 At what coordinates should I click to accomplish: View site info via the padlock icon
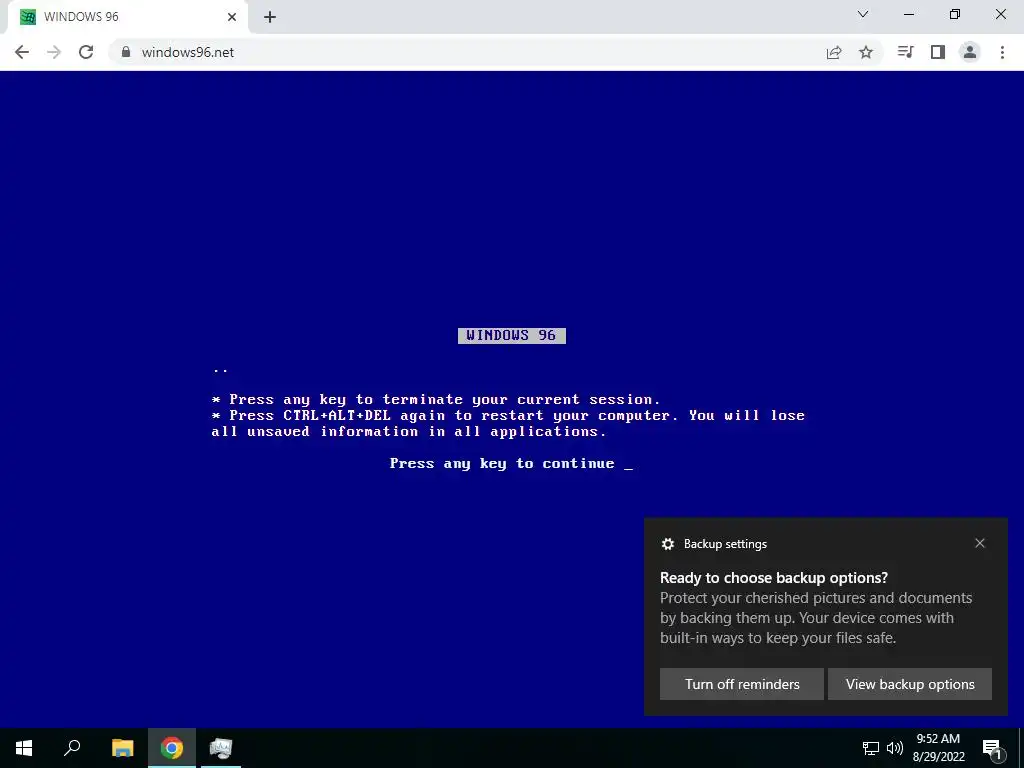click(x=126, y=52)
